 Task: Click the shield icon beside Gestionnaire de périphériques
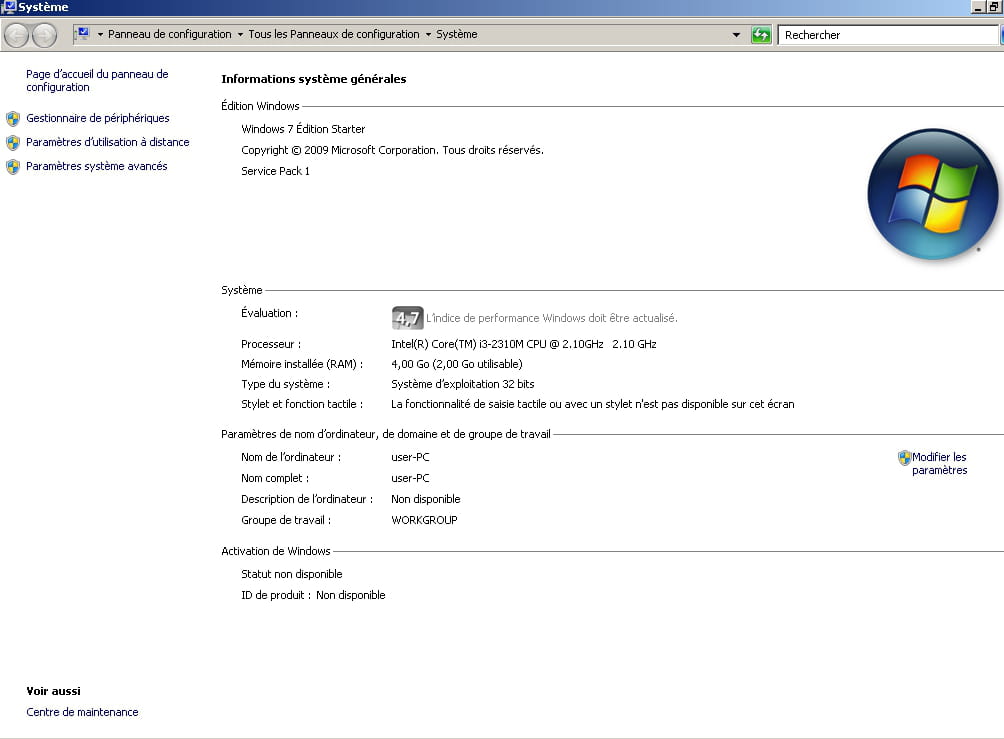click(13, 118)
